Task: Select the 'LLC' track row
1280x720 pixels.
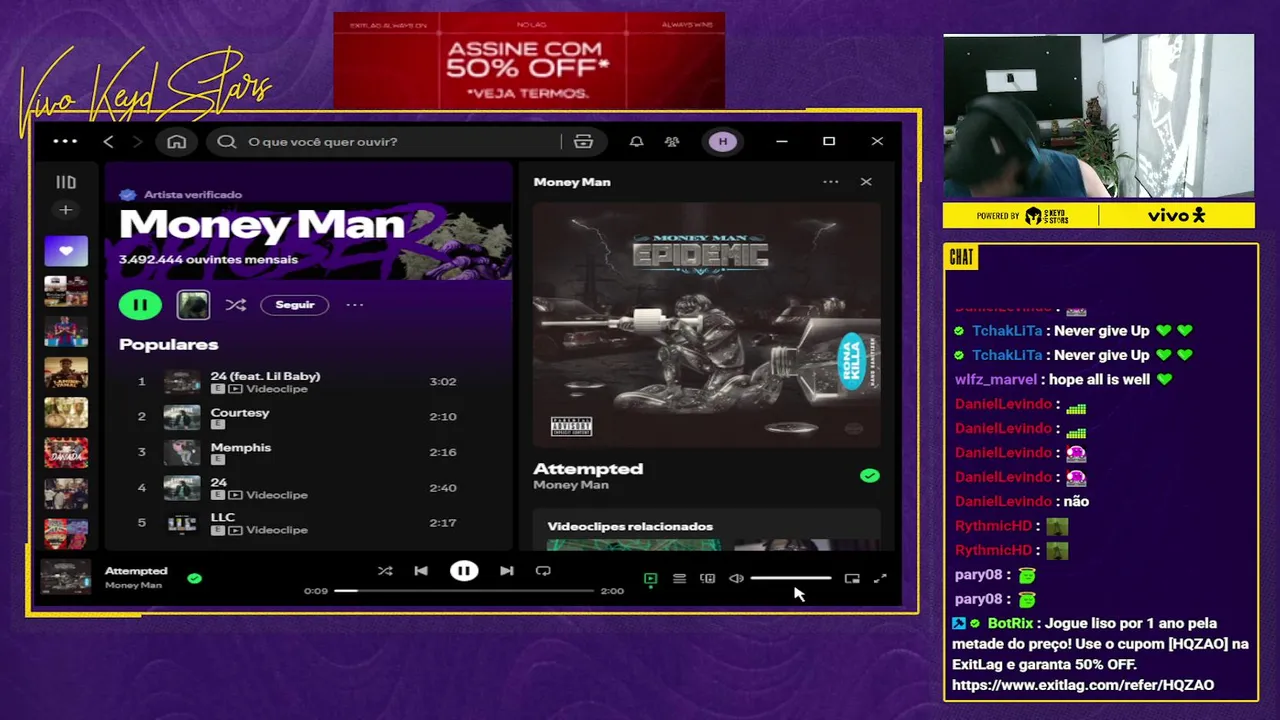Action: [310, 523]
